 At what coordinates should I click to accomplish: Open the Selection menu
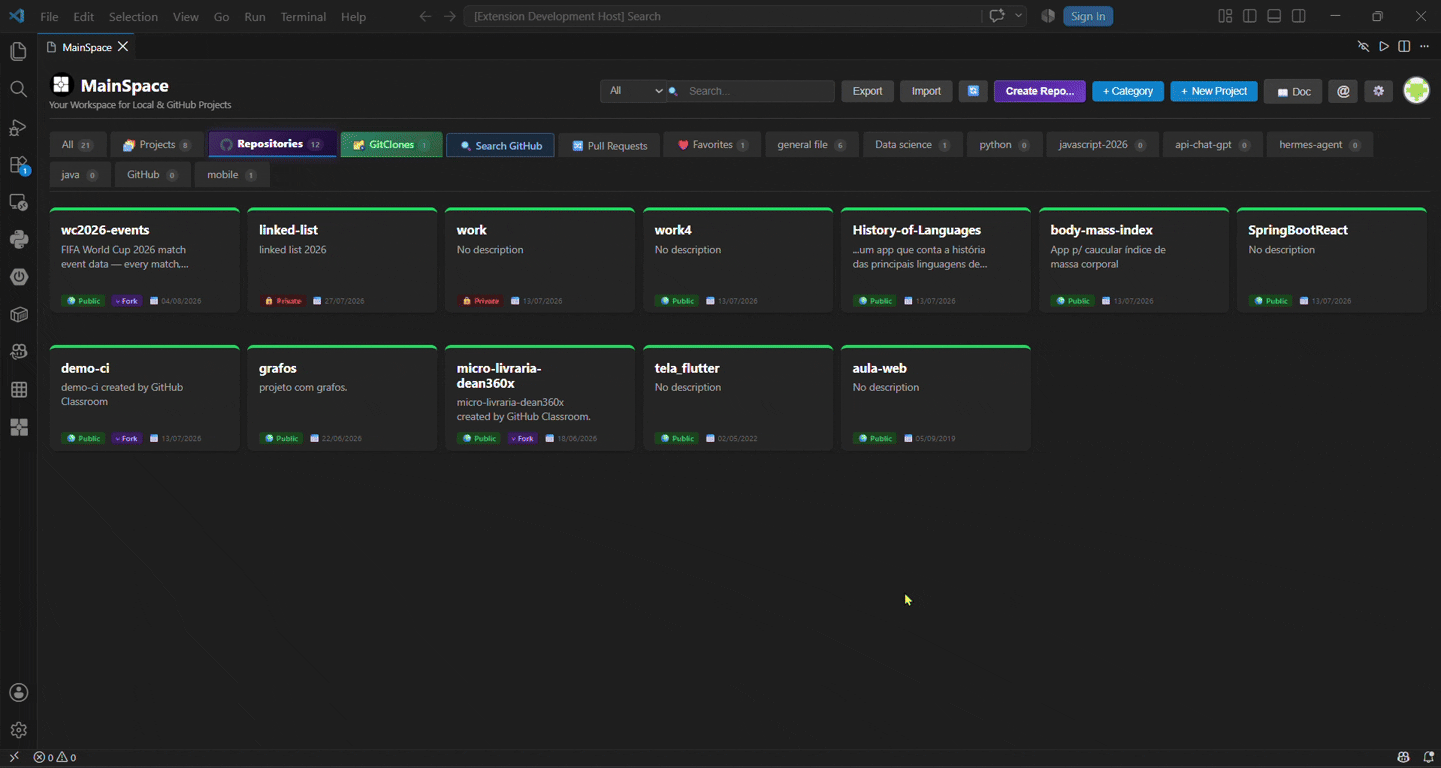133,17
